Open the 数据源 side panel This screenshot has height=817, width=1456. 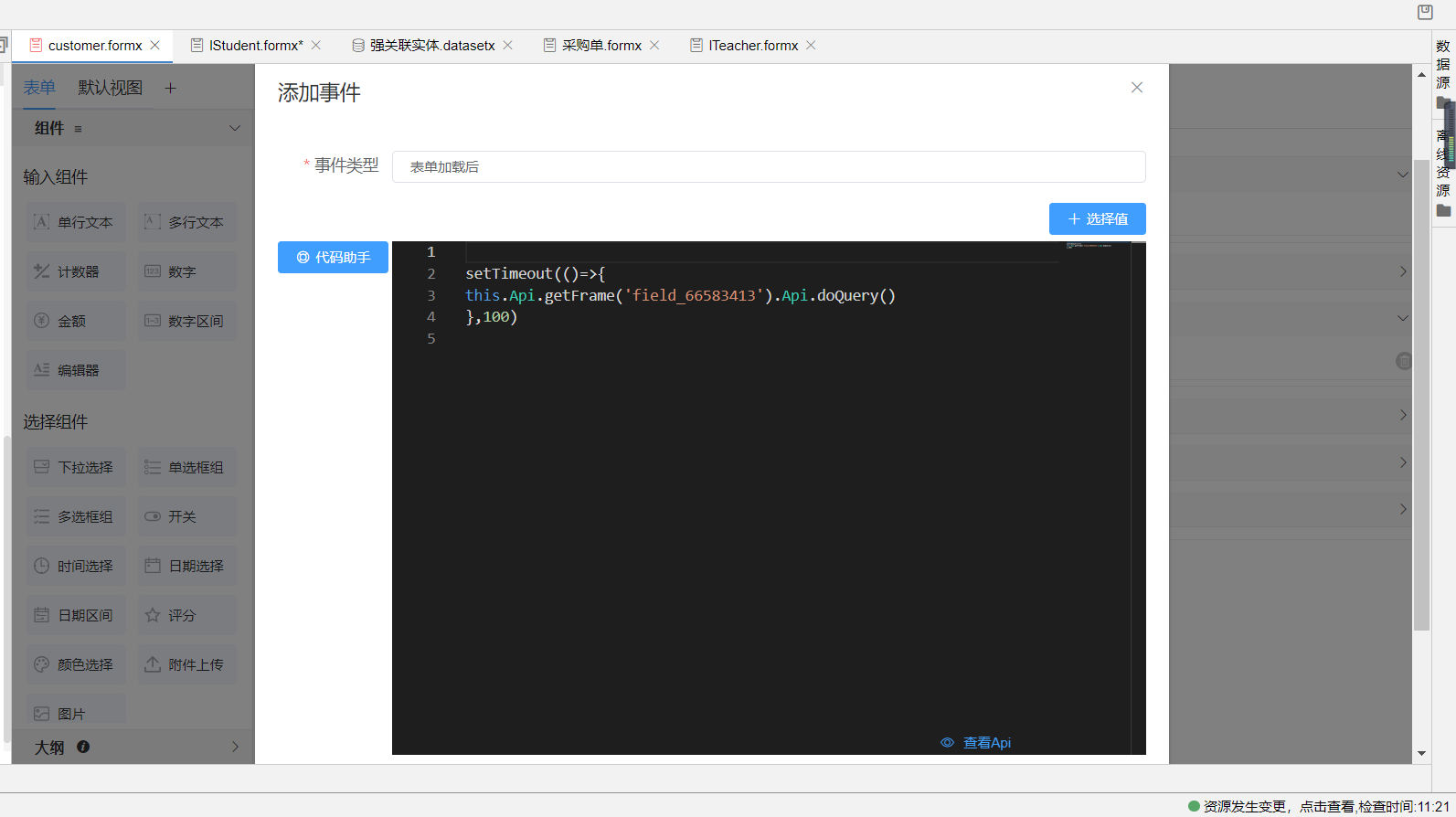pos(1443,66)
